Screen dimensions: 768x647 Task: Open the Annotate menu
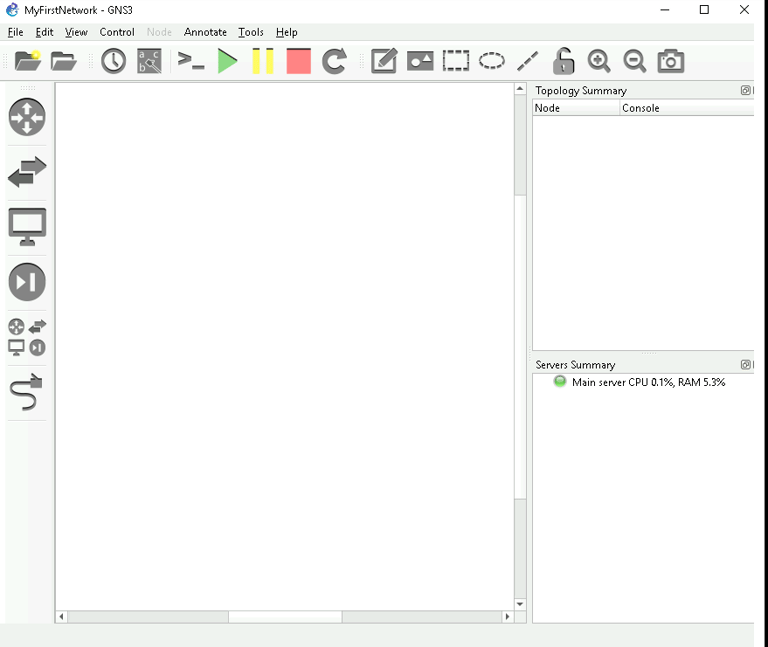[205, 32]
